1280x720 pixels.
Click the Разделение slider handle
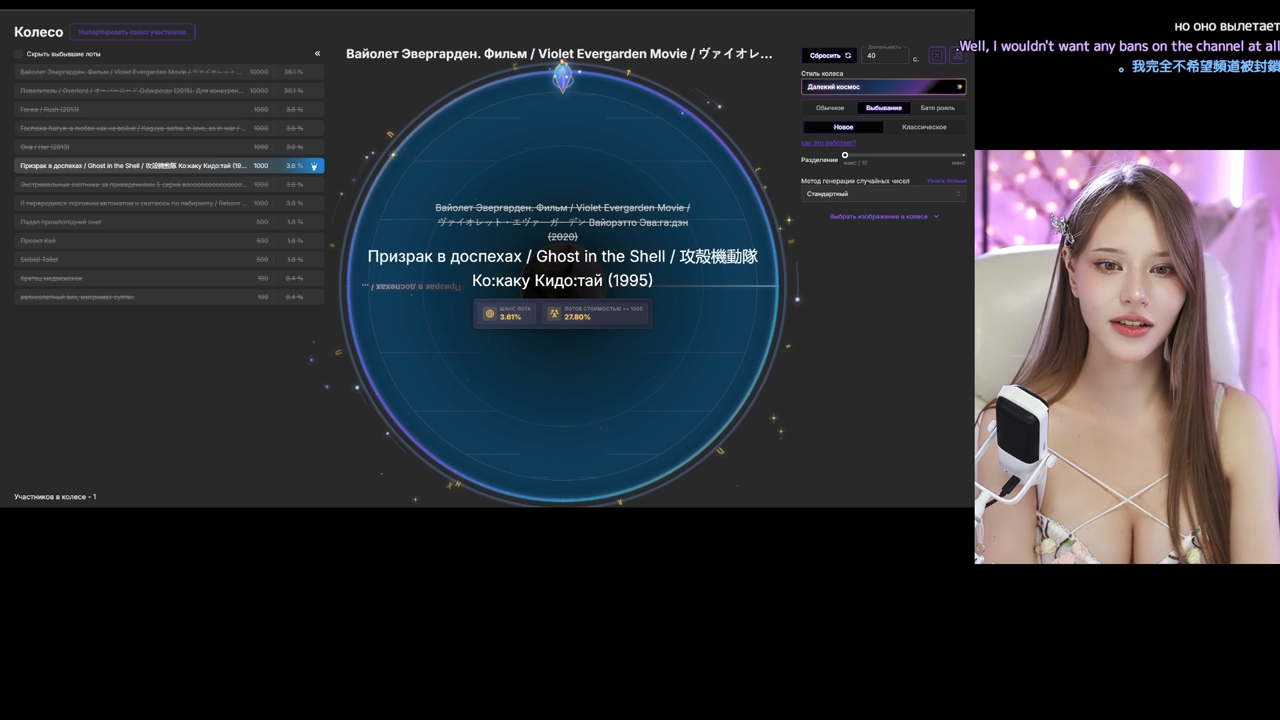(x=845, y=155)
